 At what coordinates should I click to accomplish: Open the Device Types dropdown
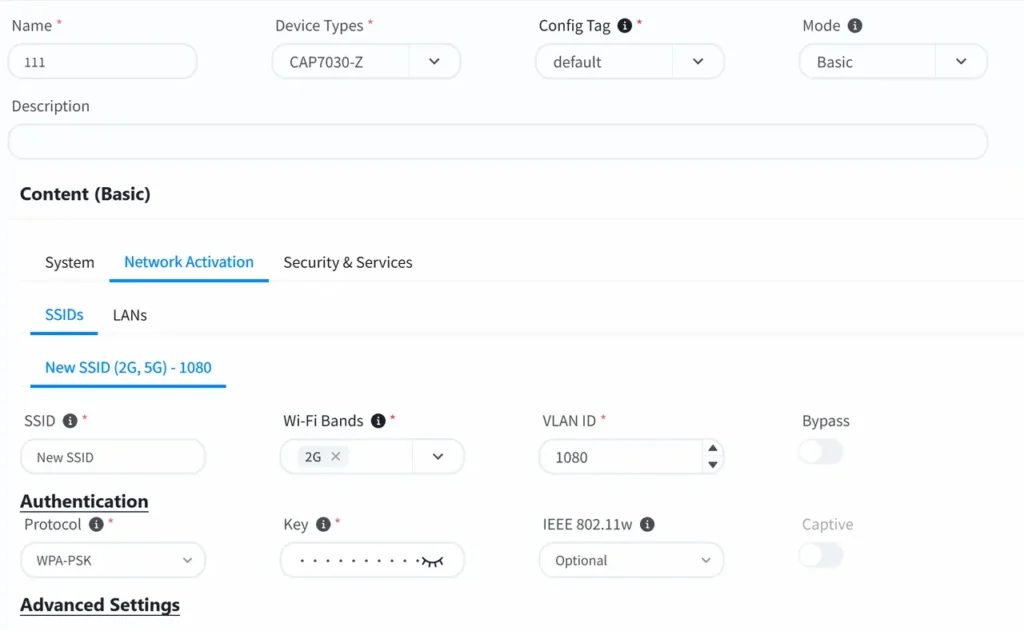tap(434, 61)
